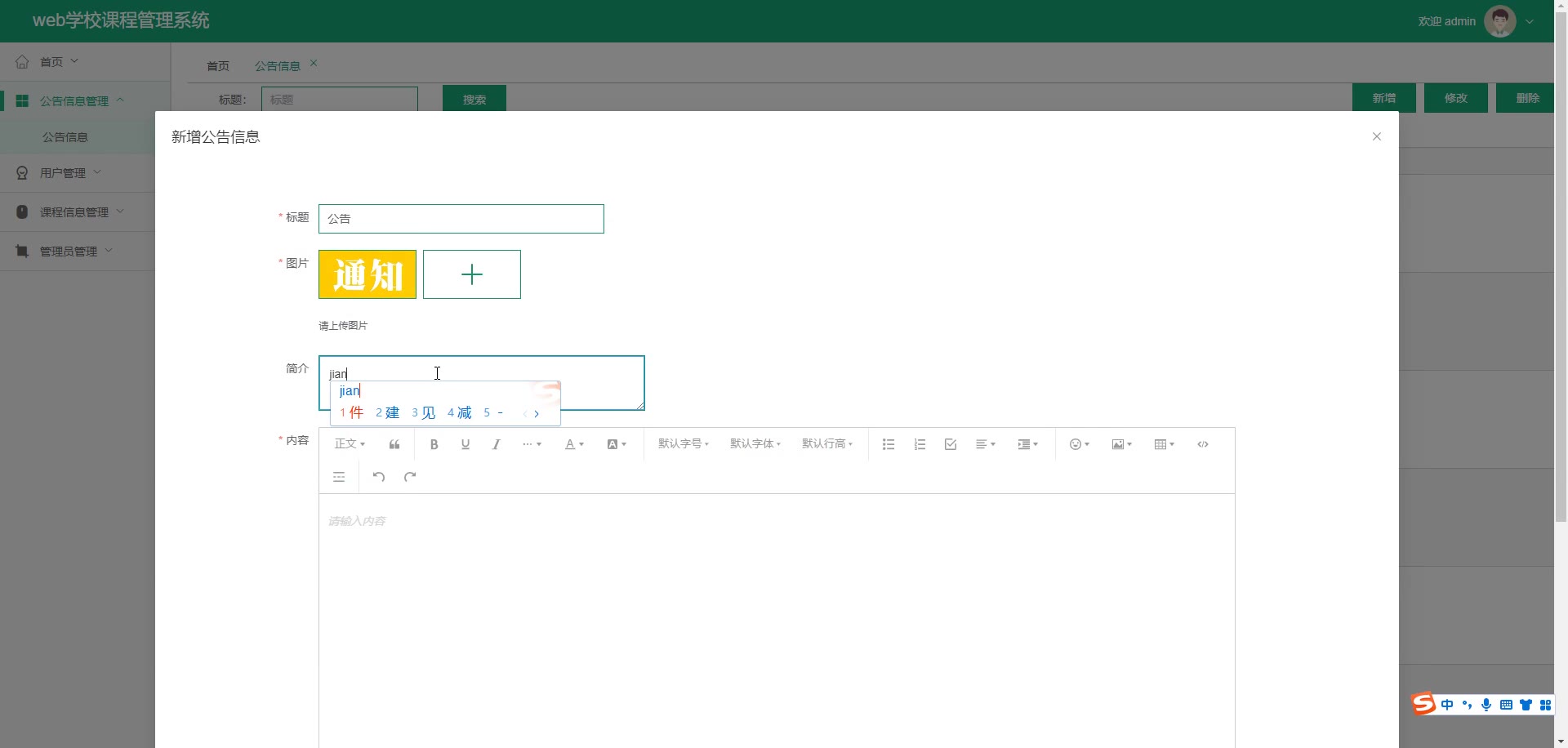This screenshot has width=1568, height=748.
Task: Close the 新增公告信息 dialog
Action: [x=1377, y=136]
